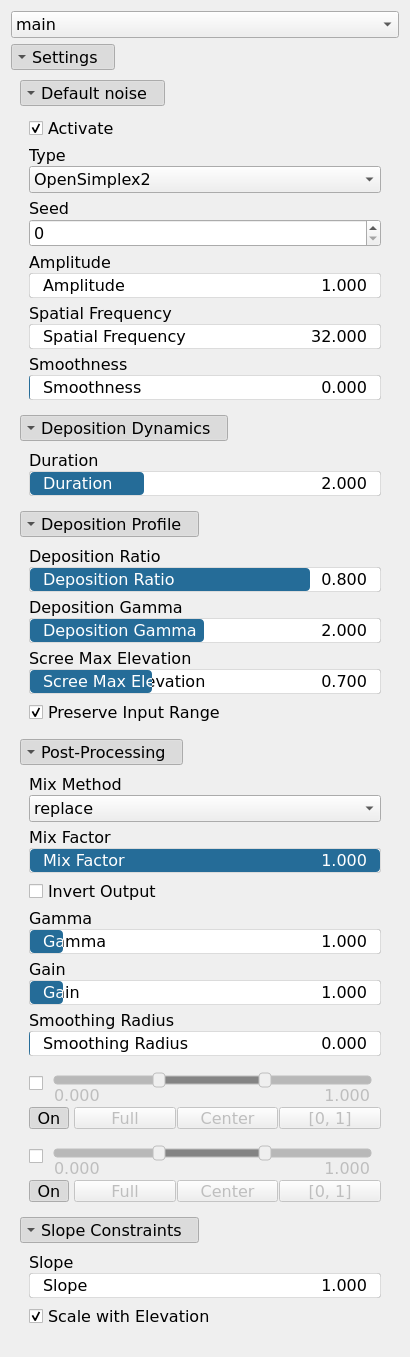410x1357 pixels.
Task: Click the Smoothing Radius slider field
Action: click(x=205, y=1043)
